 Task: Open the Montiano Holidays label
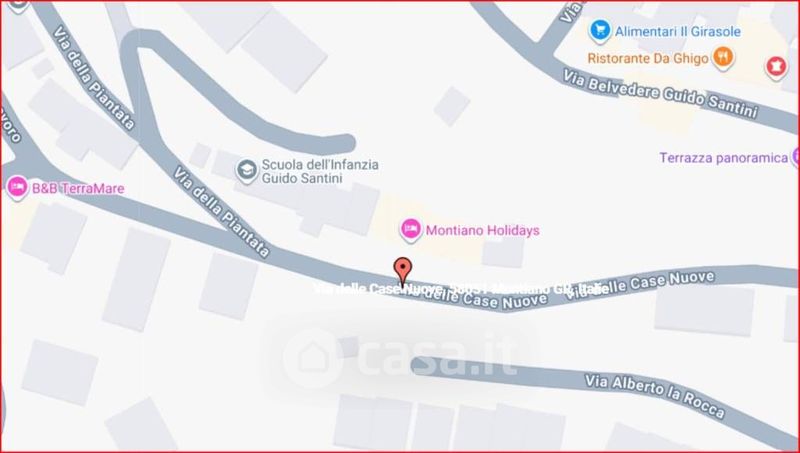click(482, 231)
